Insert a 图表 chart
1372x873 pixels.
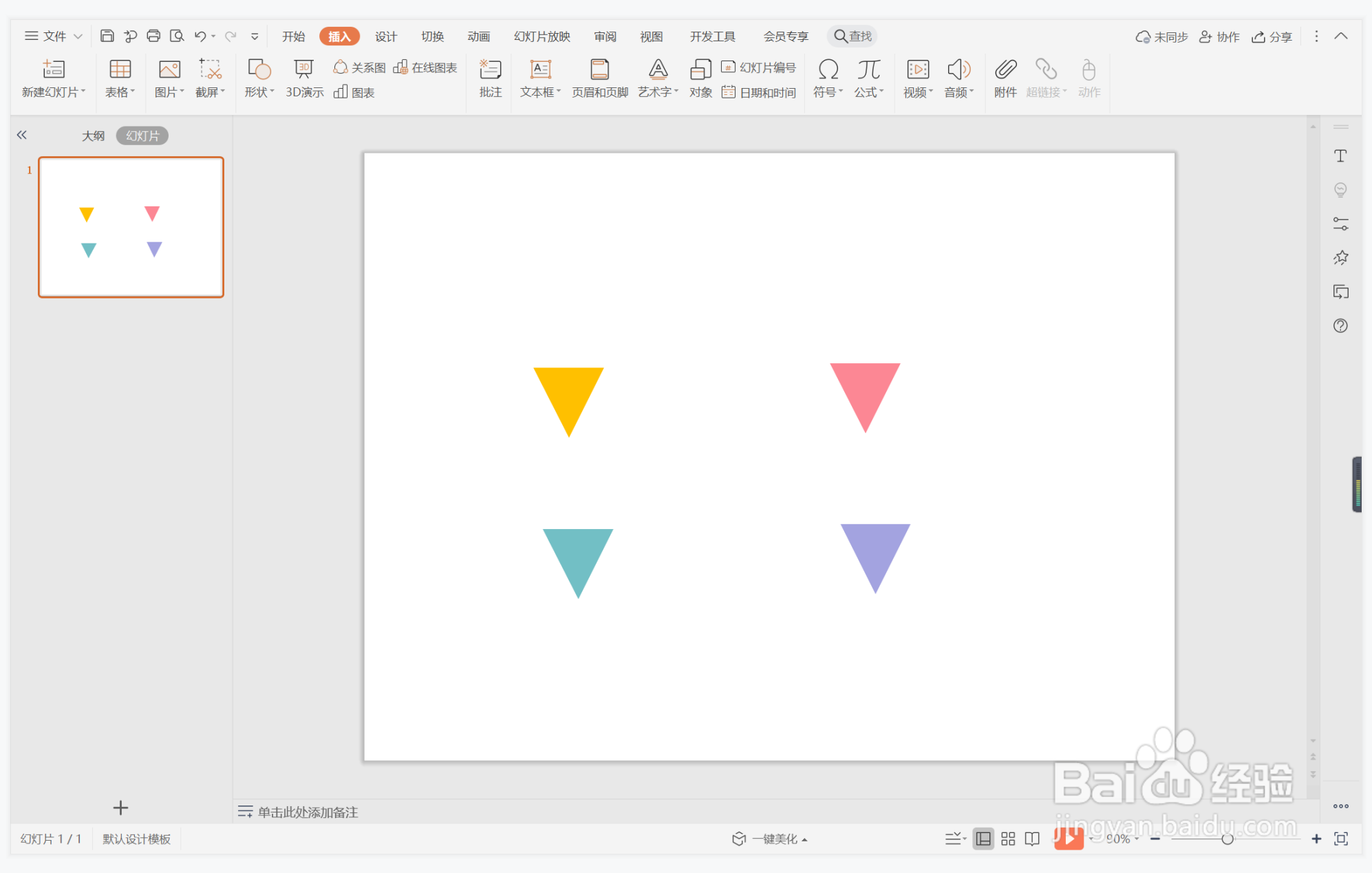pos(354,92)
